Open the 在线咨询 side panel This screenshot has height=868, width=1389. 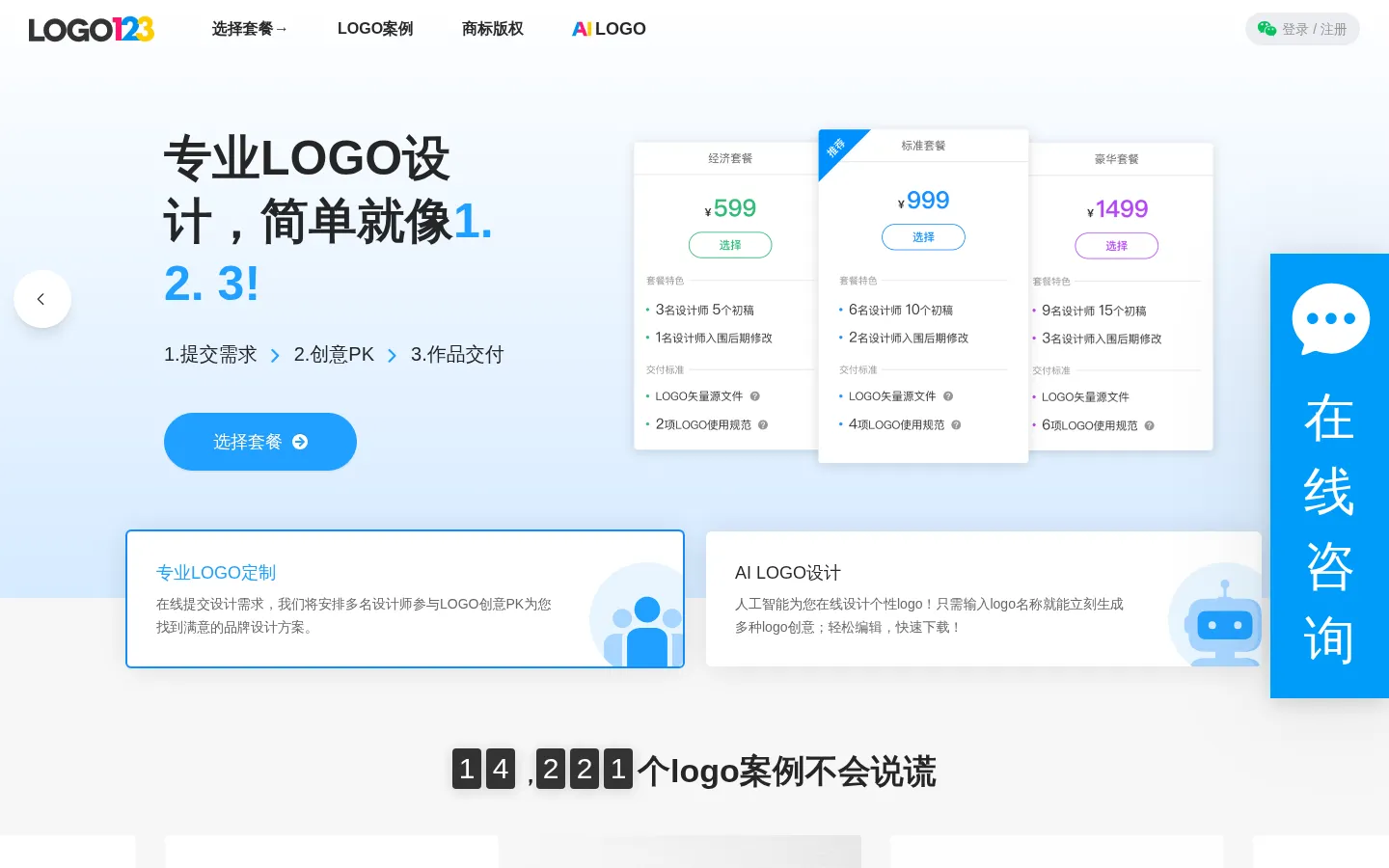(x=1329, y=475)
